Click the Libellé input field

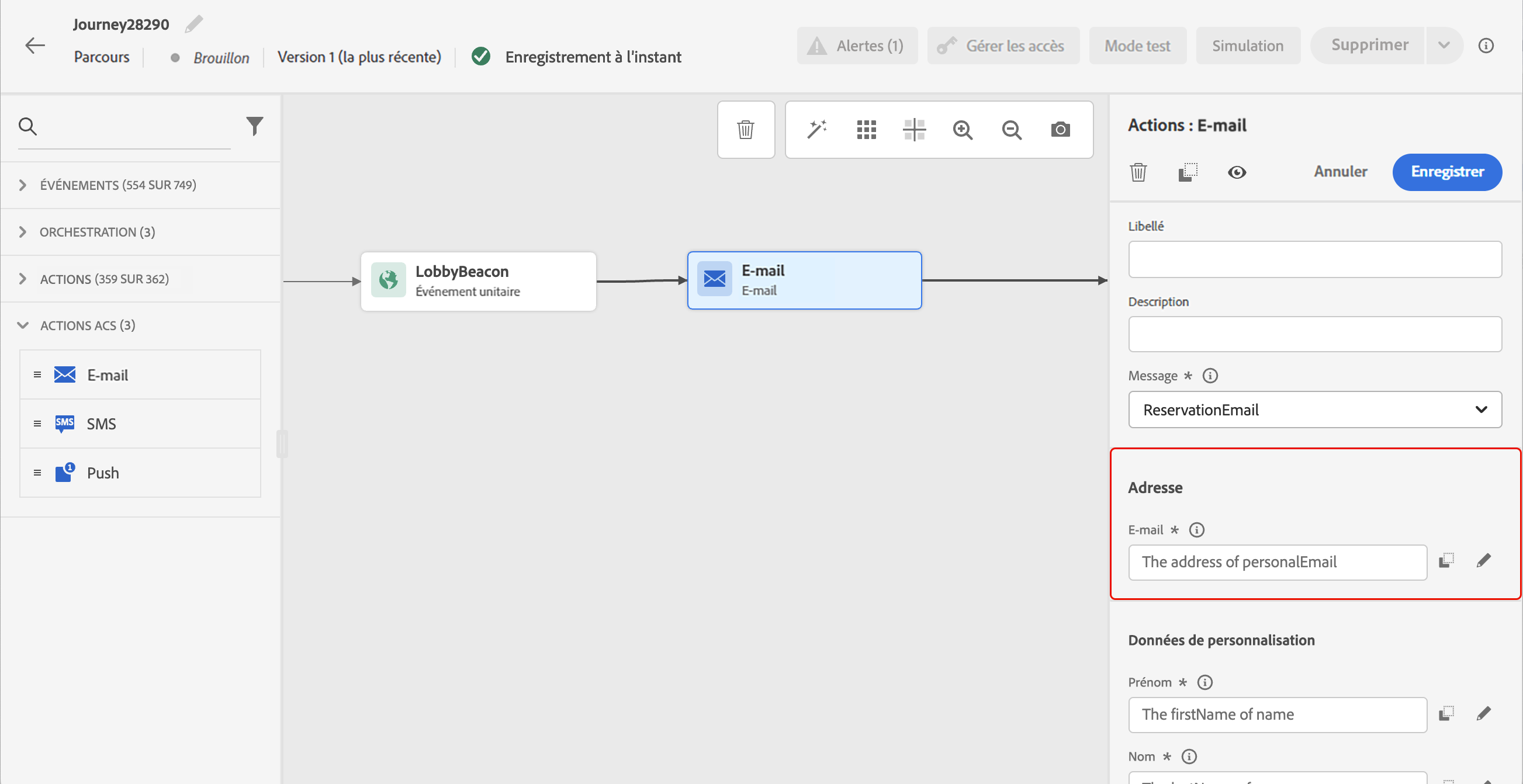(x=1314, y=259)
